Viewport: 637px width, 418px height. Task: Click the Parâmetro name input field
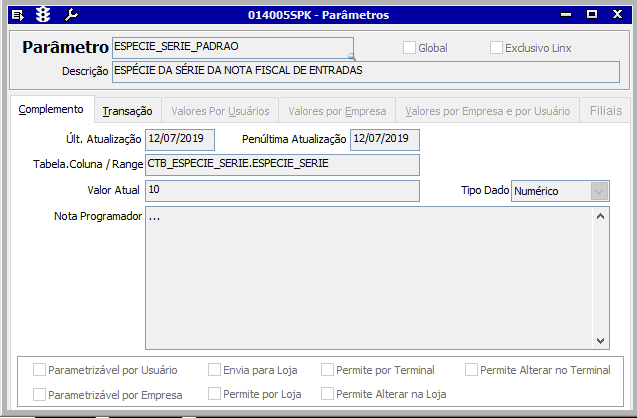233,48
